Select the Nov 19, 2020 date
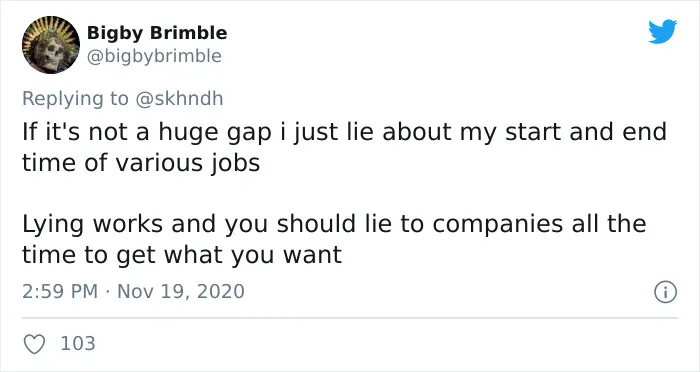Viewport: 700px width, 372px height. click(181, 292)
